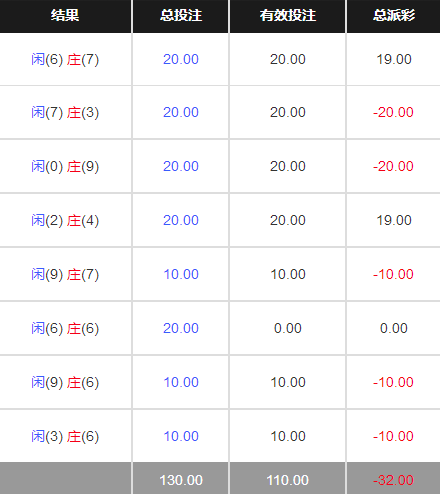Open the blue 10.00 bet for 闲(9) 庄(7)
The height and width of the screenshot is (494, 440).
point(181,274)
